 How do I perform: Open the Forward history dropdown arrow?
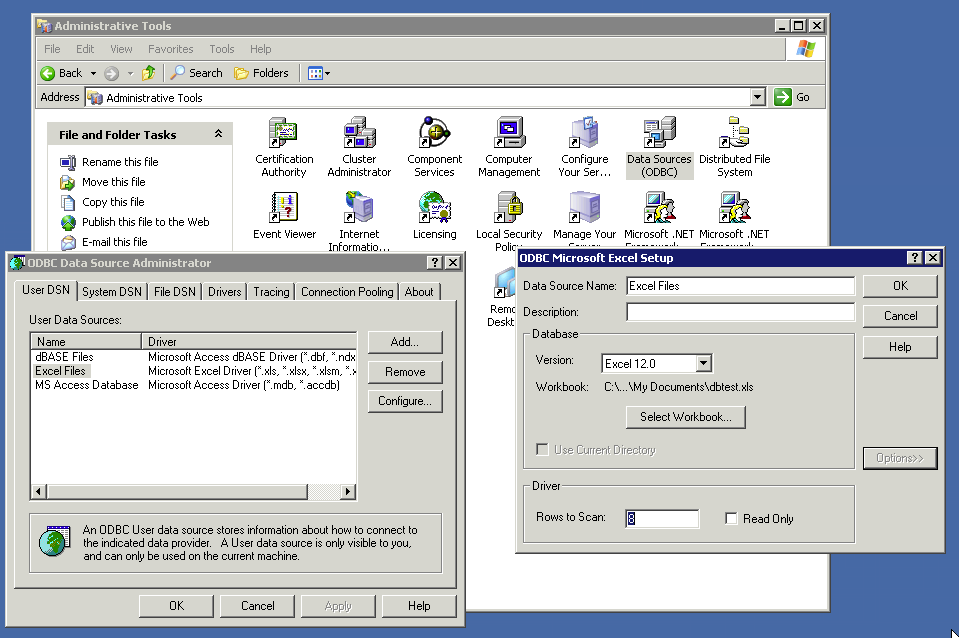click(x=130, y=73)
